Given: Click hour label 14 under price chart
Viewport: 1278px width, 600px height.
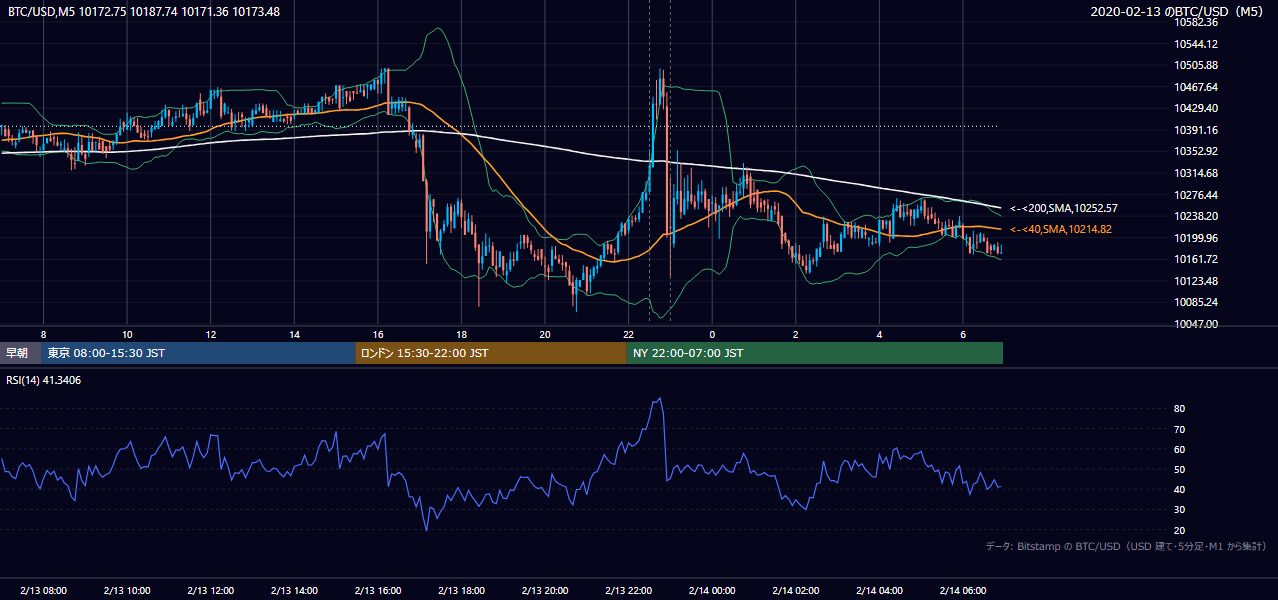Looking at the screenshot, I should click(x=294, y=334).
